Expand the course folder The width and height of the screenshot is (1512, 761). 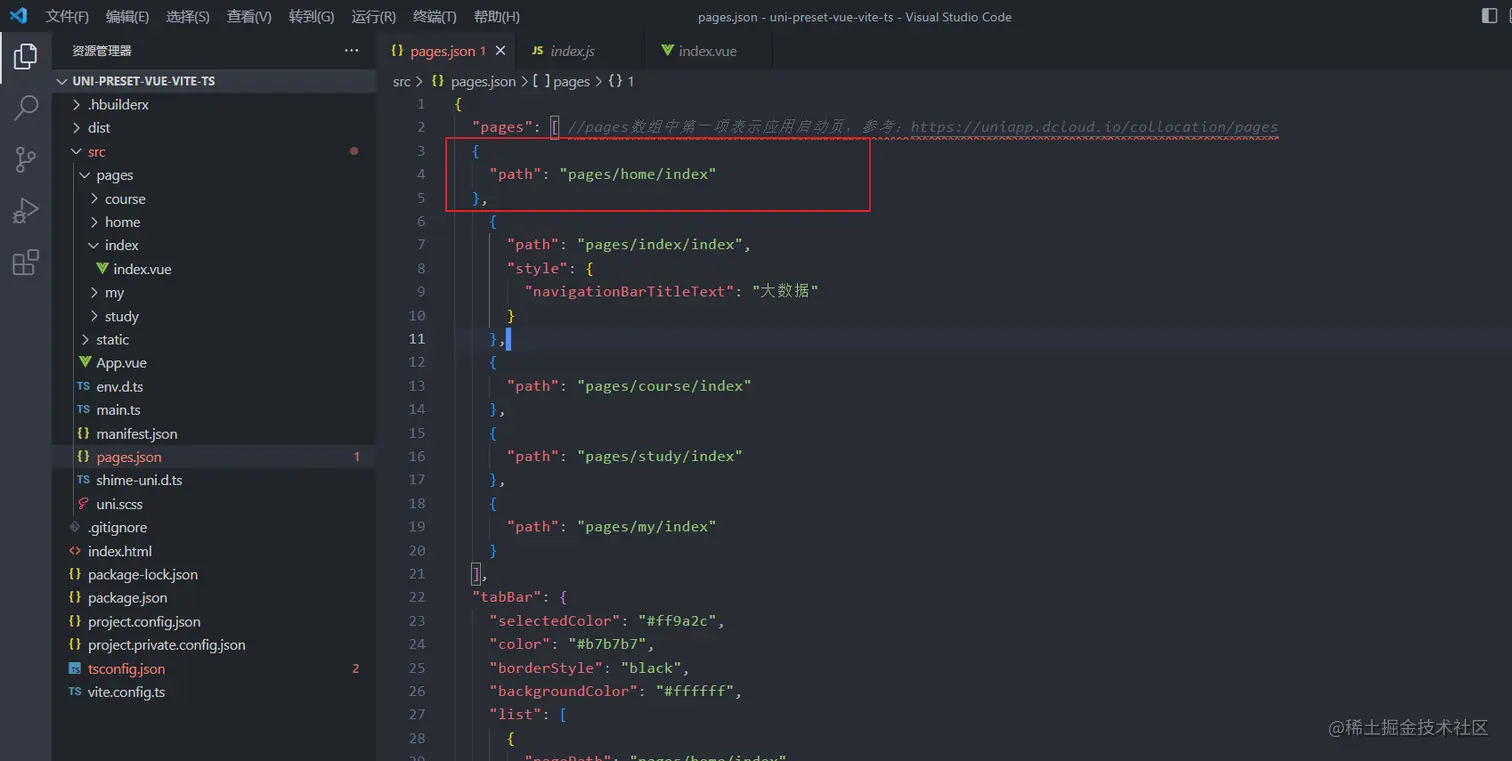pos(94,199)
